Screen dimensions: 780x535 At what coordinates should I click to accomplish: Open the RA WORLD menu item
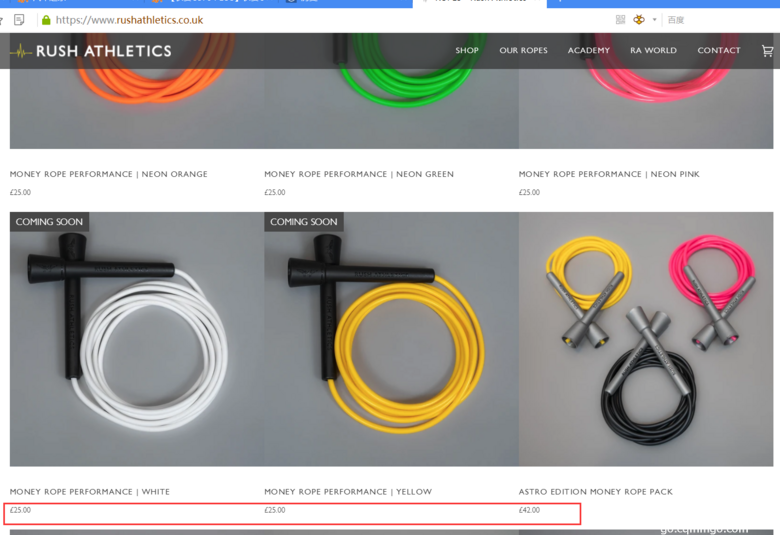[653, 50]
